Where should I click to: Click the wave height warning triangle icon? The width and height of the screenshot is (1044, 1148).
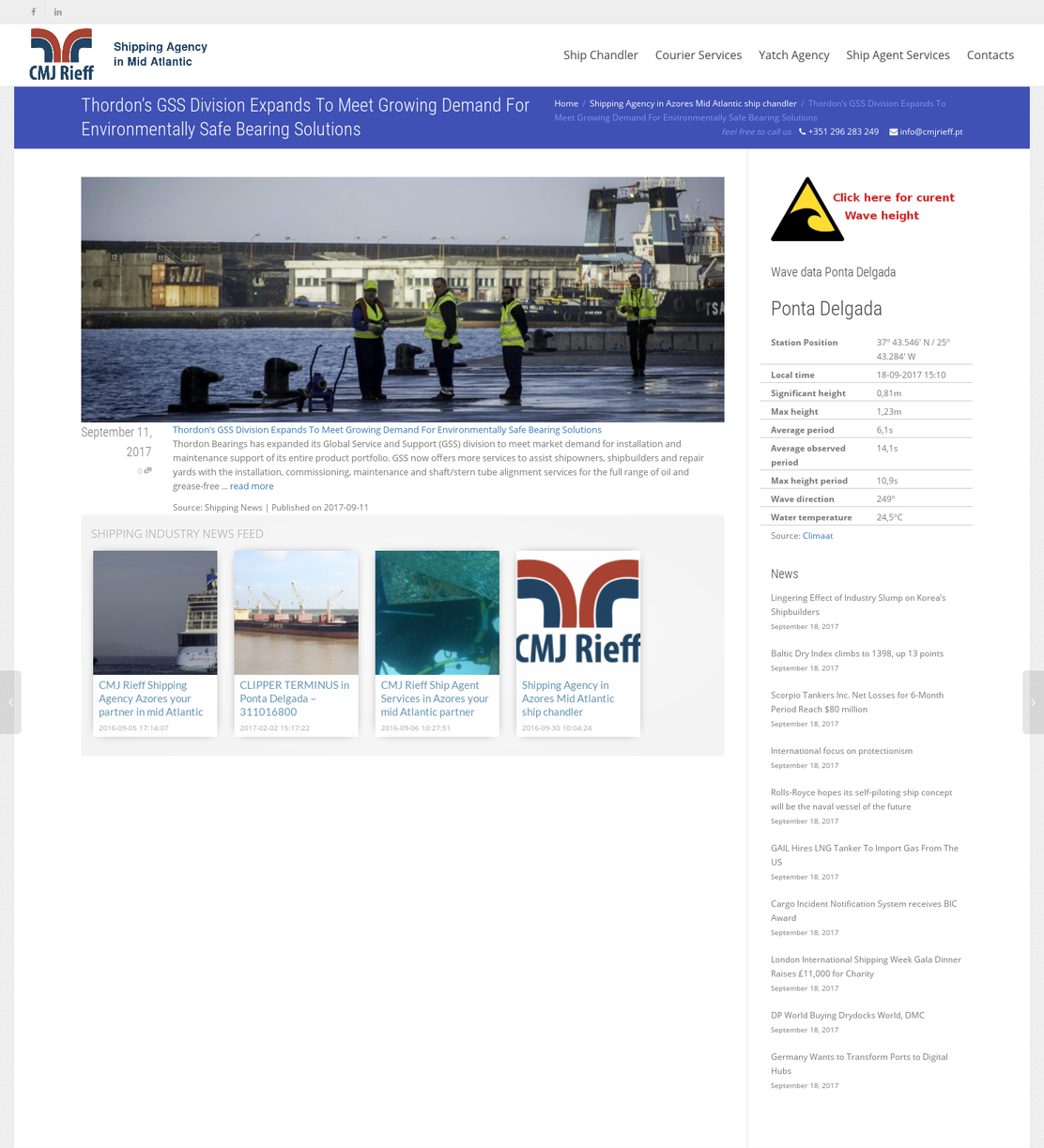point(806,208)
